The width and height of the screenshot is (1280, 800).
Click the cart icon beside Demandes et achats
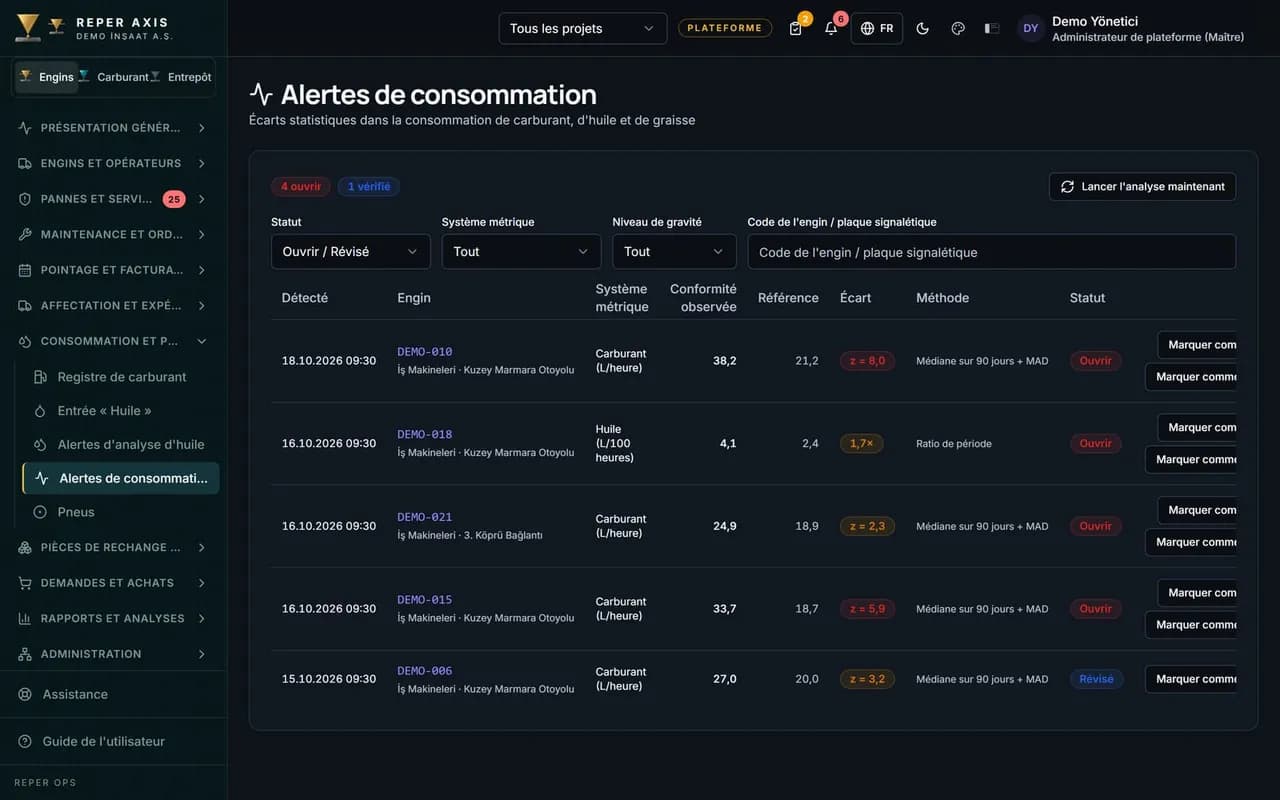point(25,583)
